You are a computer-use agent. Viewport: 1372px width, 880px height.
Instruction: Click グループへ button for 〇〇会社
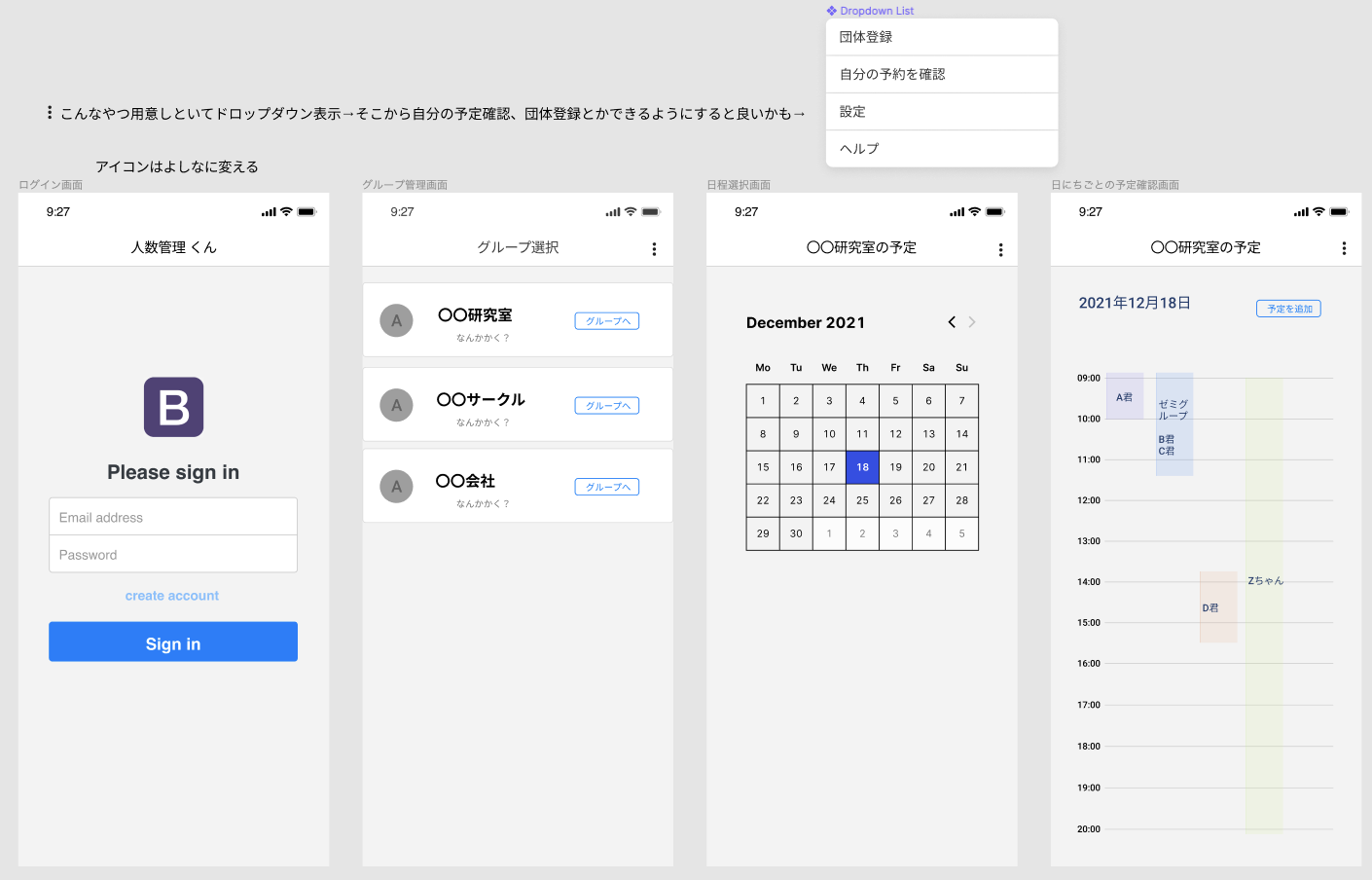tap(607, 487)
